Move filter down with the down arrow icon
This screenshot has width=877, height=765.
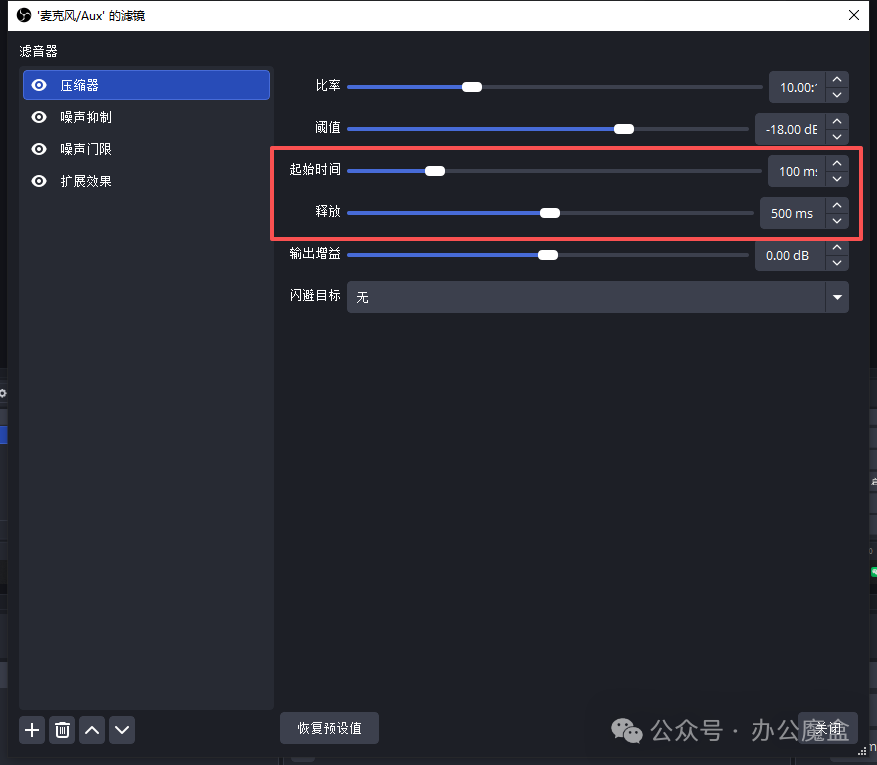pos(122,730)
